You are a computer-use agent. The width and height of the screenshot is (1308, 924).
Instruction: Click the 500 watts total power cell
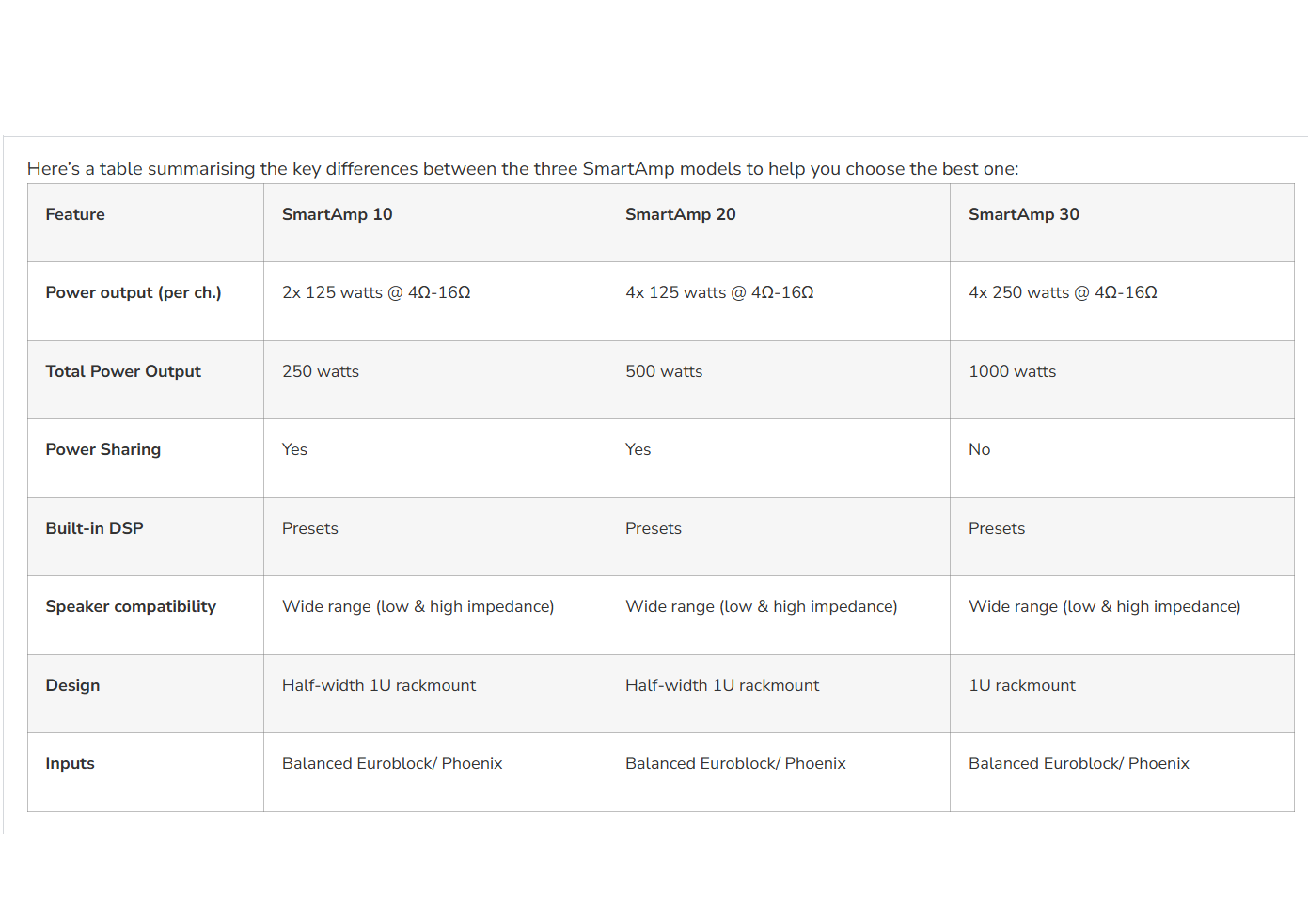[664, 371]
